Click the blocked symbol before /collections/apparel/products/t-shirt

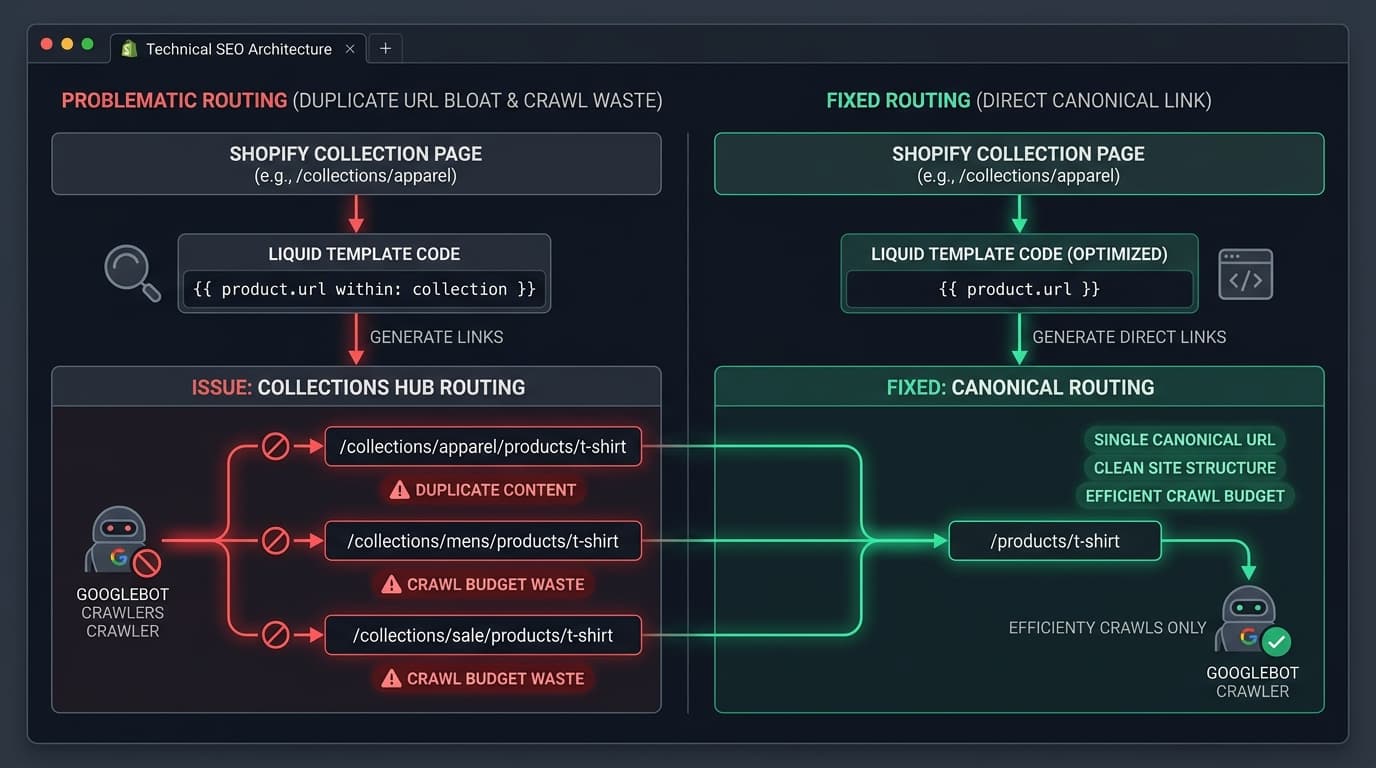coord(276,446)
